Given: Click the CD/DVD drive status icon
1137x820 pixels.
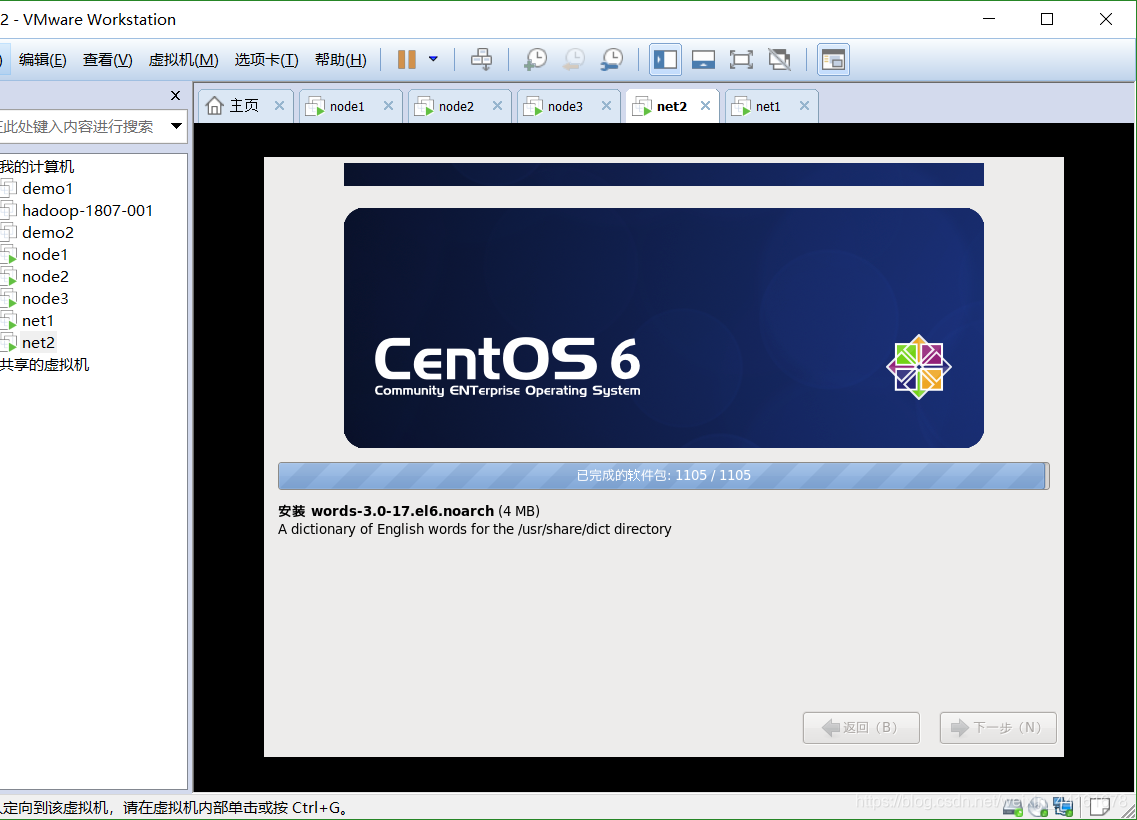Looking at the screenshot, I should click(1038, 806).
